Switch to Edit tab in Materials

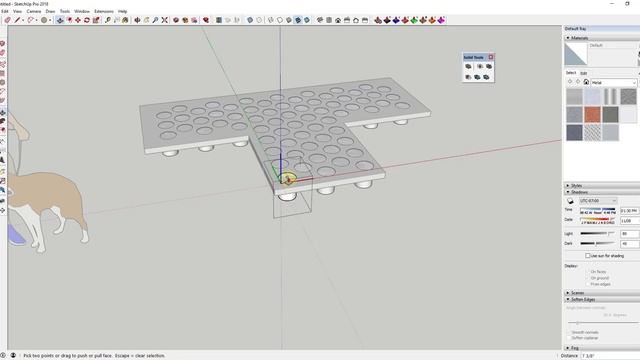(x=584, y=73)
